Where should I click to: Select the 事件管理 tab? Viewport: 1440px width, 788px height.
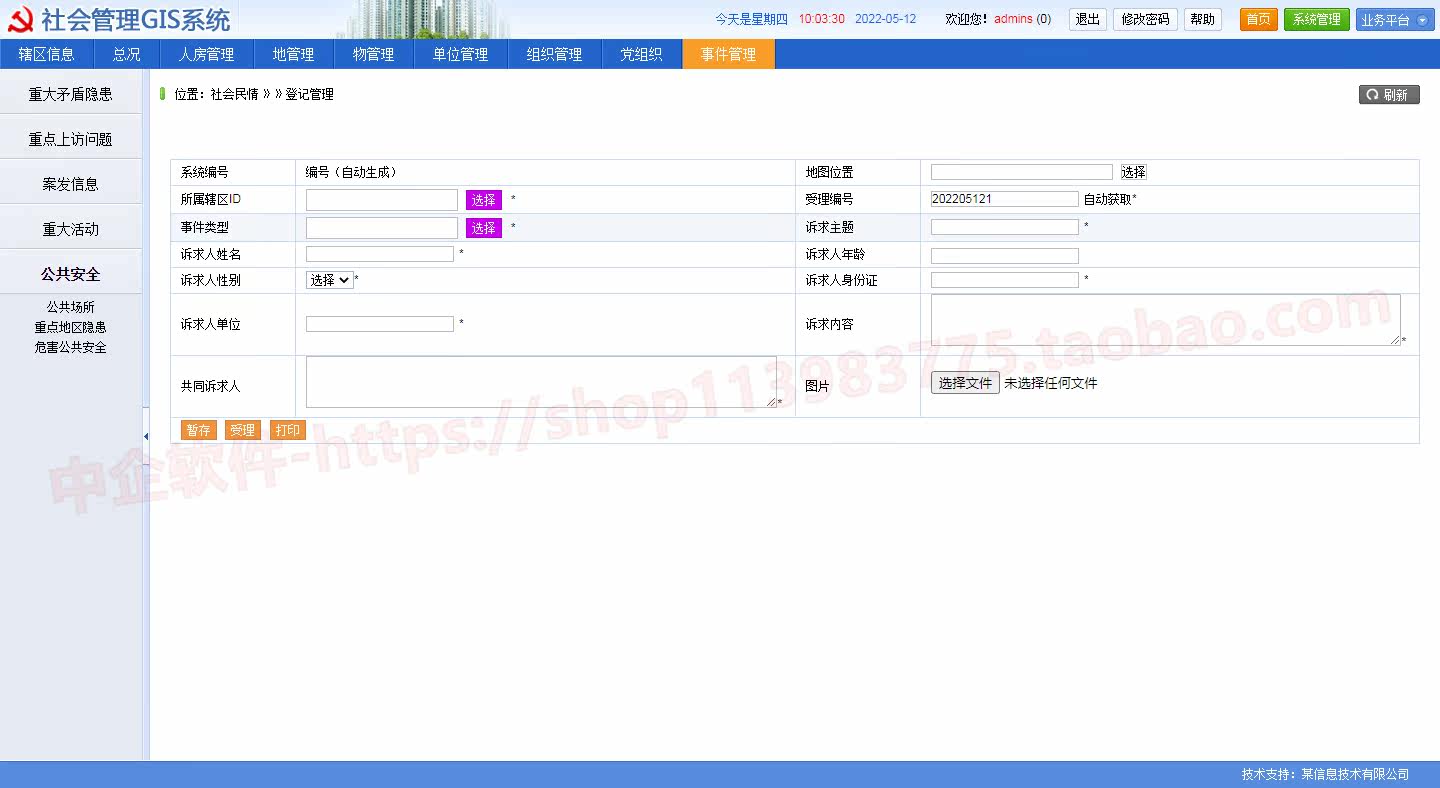click(729, 54)
